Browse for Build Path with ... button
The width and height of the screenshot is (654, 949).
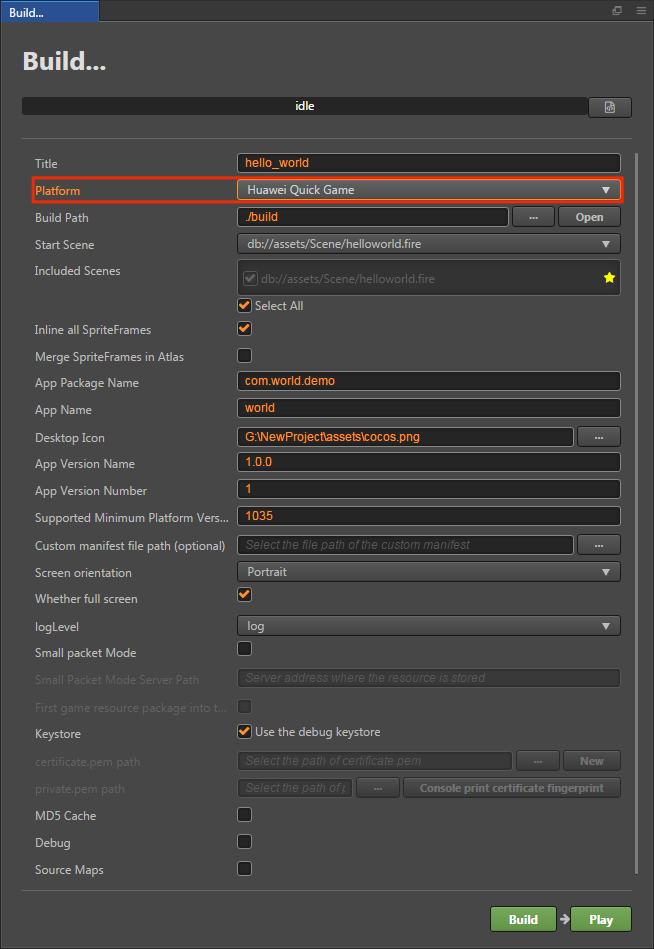pyautogui.click(x=533, y=217)
